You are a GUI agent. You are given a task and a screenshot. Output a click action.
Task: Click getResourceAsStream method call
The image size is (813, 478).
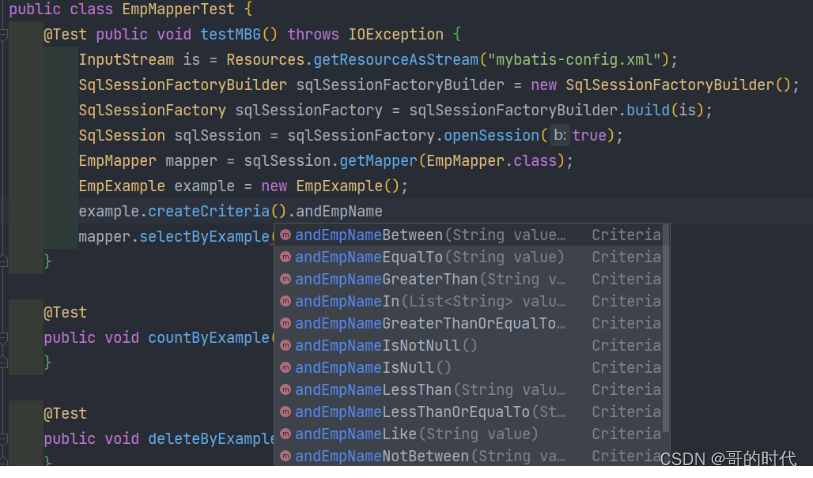point(396,60)
